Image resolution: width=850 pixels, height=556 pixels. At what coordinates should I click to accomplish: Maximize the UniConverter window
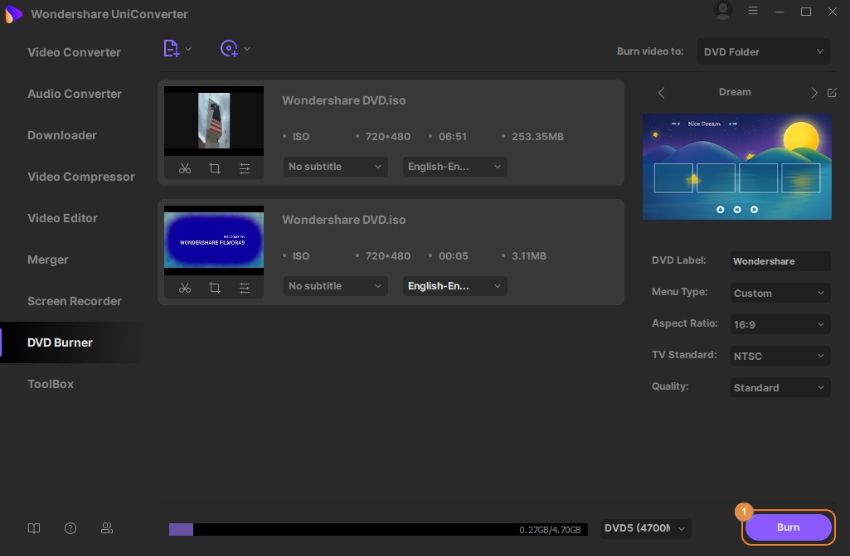(x=806, y=11)
